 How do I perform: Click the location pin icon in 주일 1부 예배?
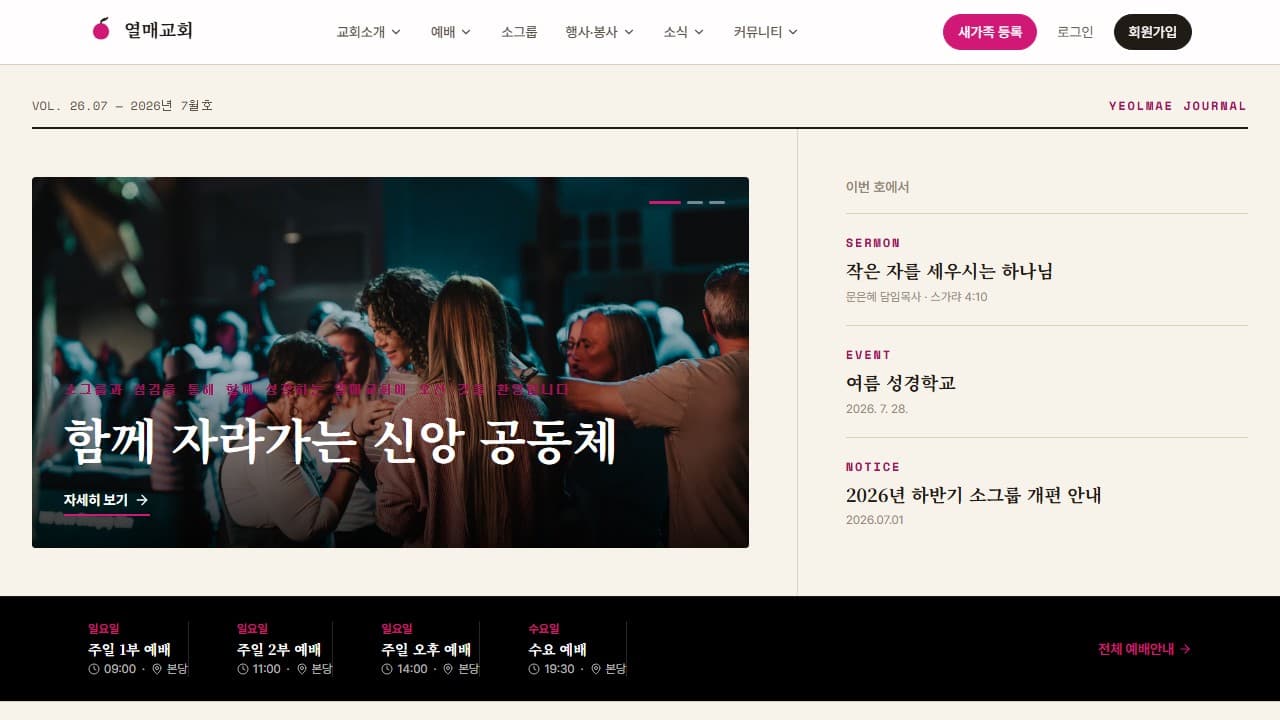click(x=157, y=669)
